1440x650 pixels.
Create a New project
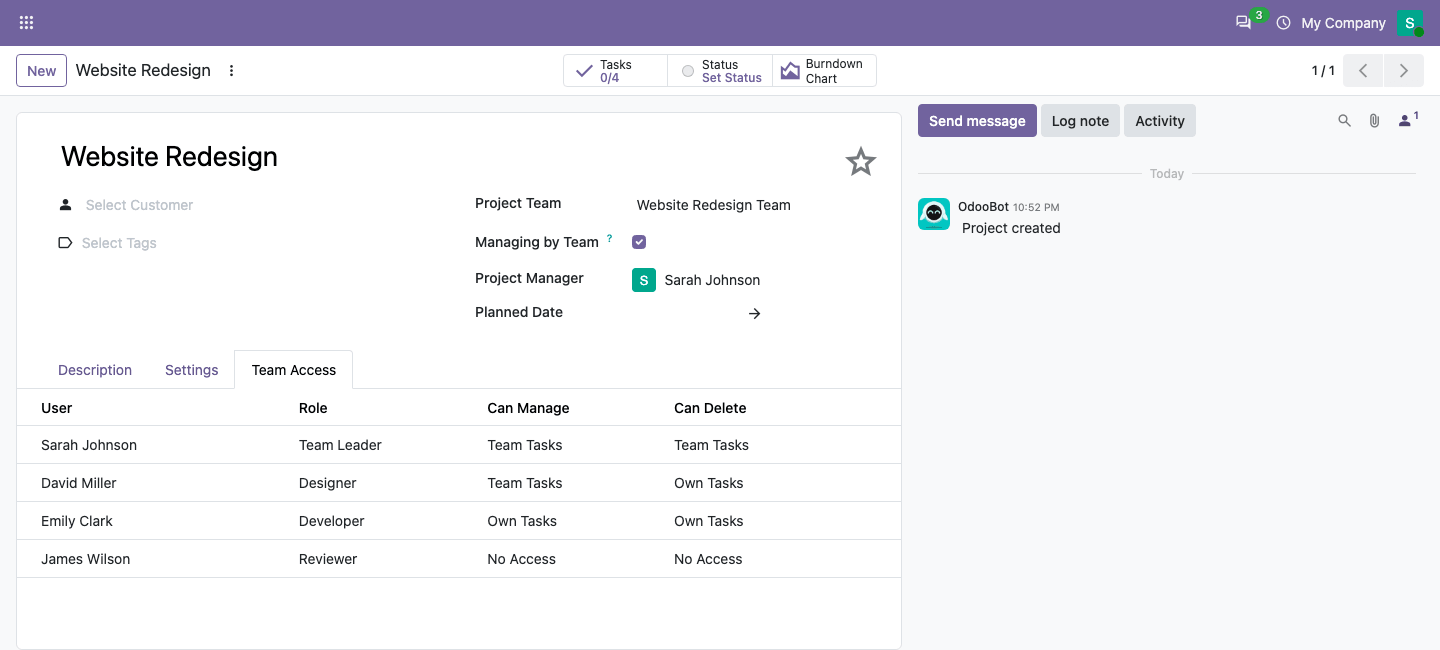pyautogui.click(x=42, y=71)
